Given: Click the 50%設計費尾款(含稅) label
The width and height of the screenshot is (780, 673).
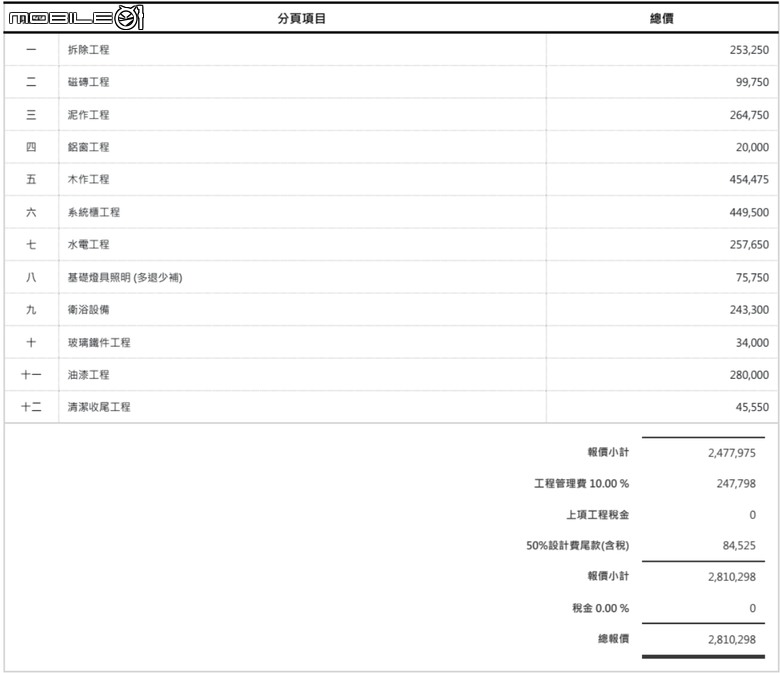Looking at the screenshot, I should coord(578,546).
